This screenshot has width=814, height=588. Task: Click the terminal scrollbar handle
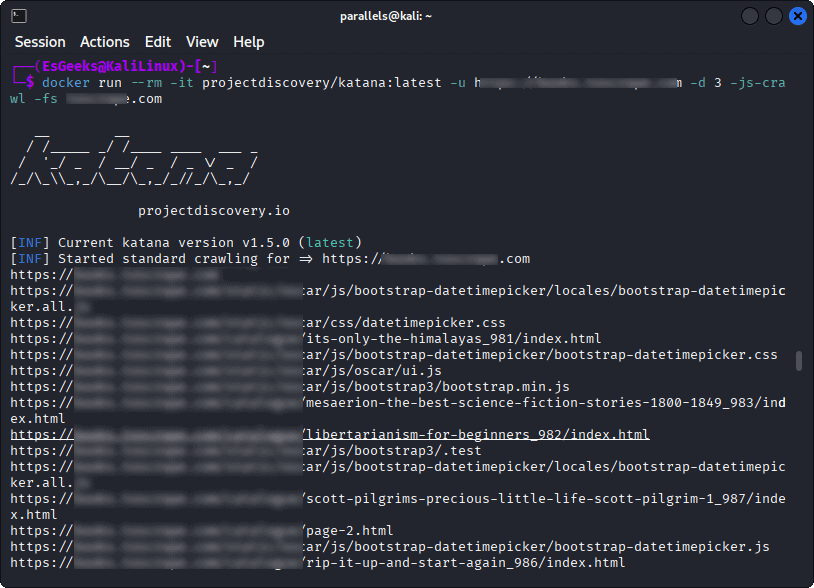(x=798, y=361)
